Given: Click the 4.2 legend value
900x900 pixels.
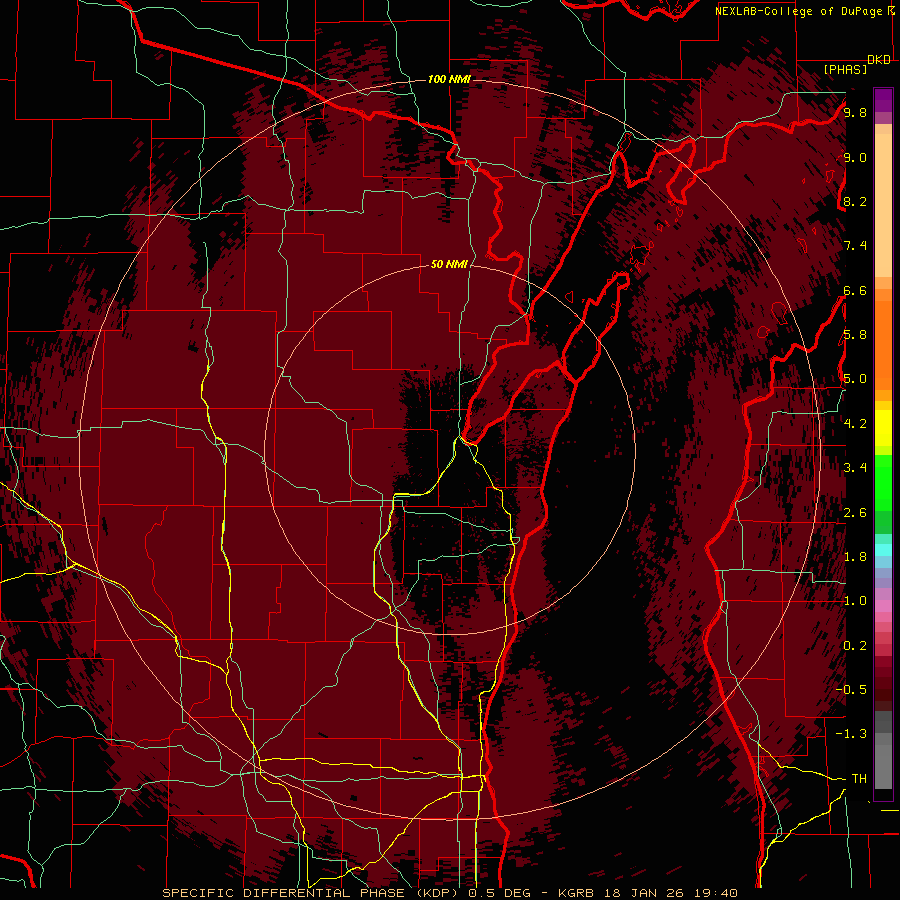Looking at the screenshot, I should tap(855, 424).
